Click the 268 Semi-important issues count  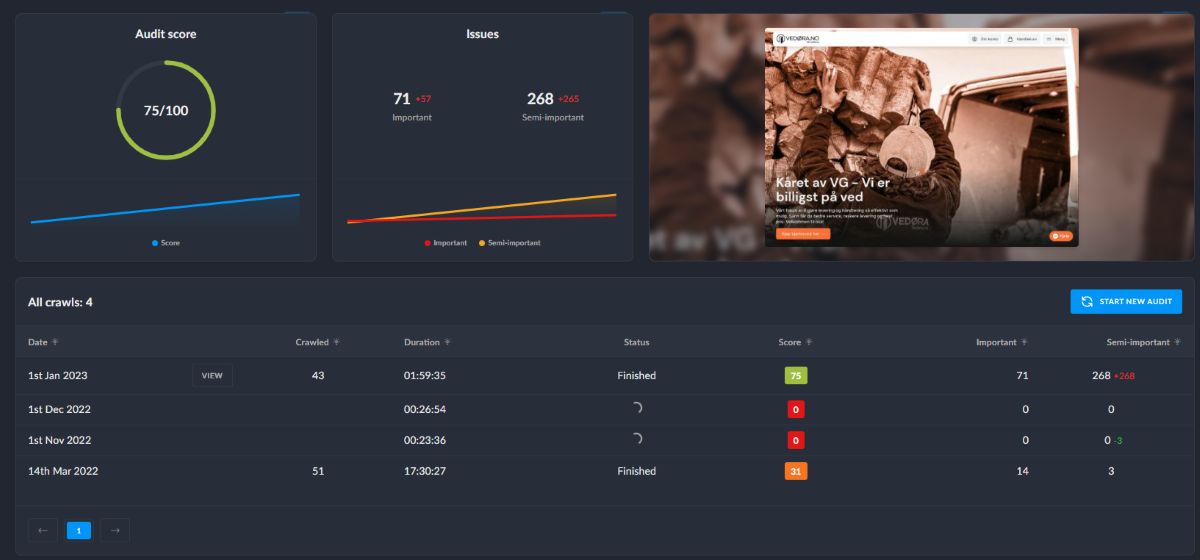tap(540, 98)
